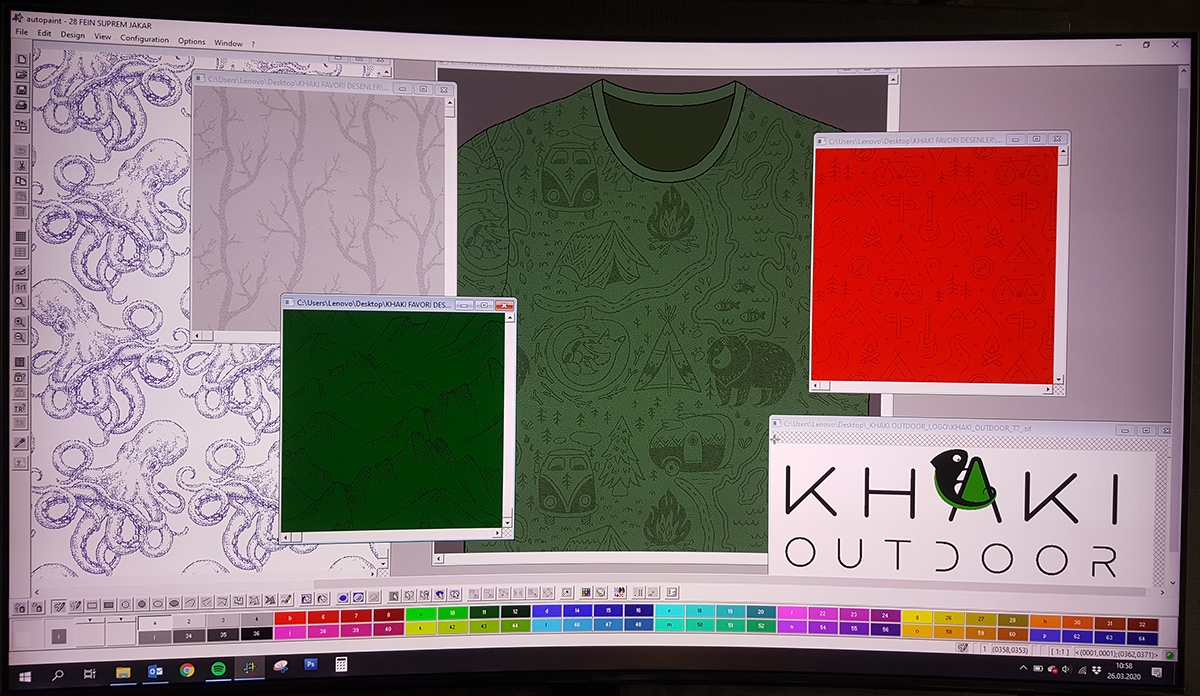1200x696 pixels.
Task: Click the Open file icon in left toolbar
Action: click(x=22, y=75)
